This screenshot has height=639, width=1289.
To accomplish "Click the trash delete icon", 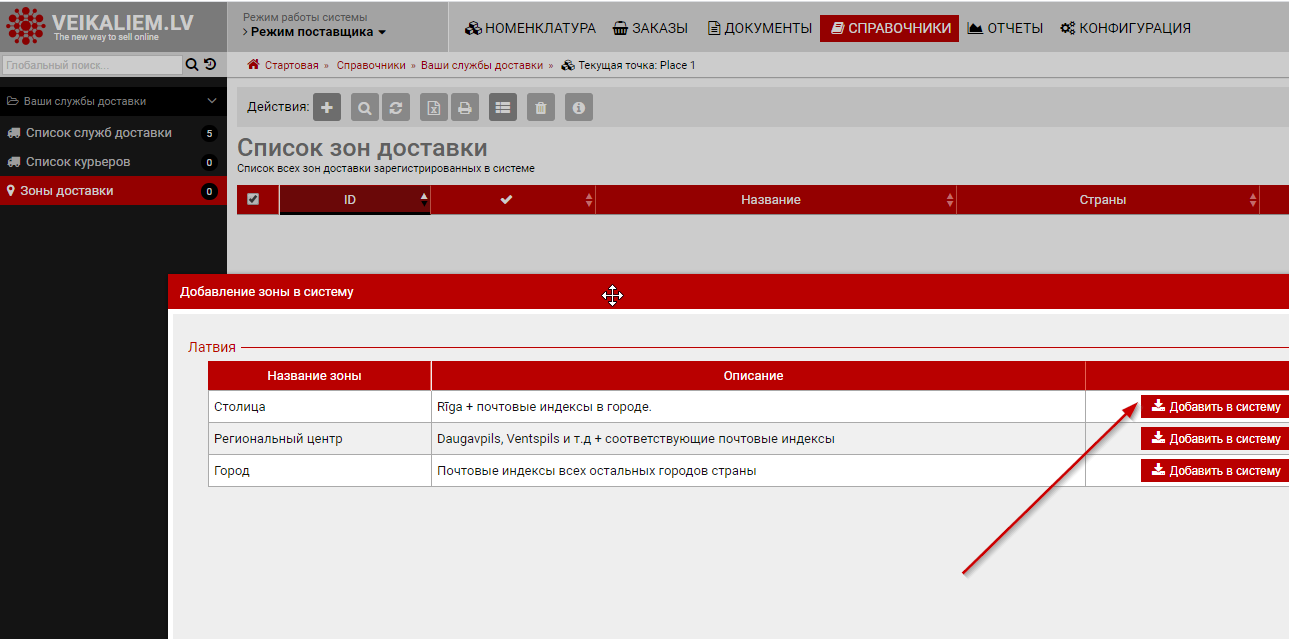I will point(541,108).
